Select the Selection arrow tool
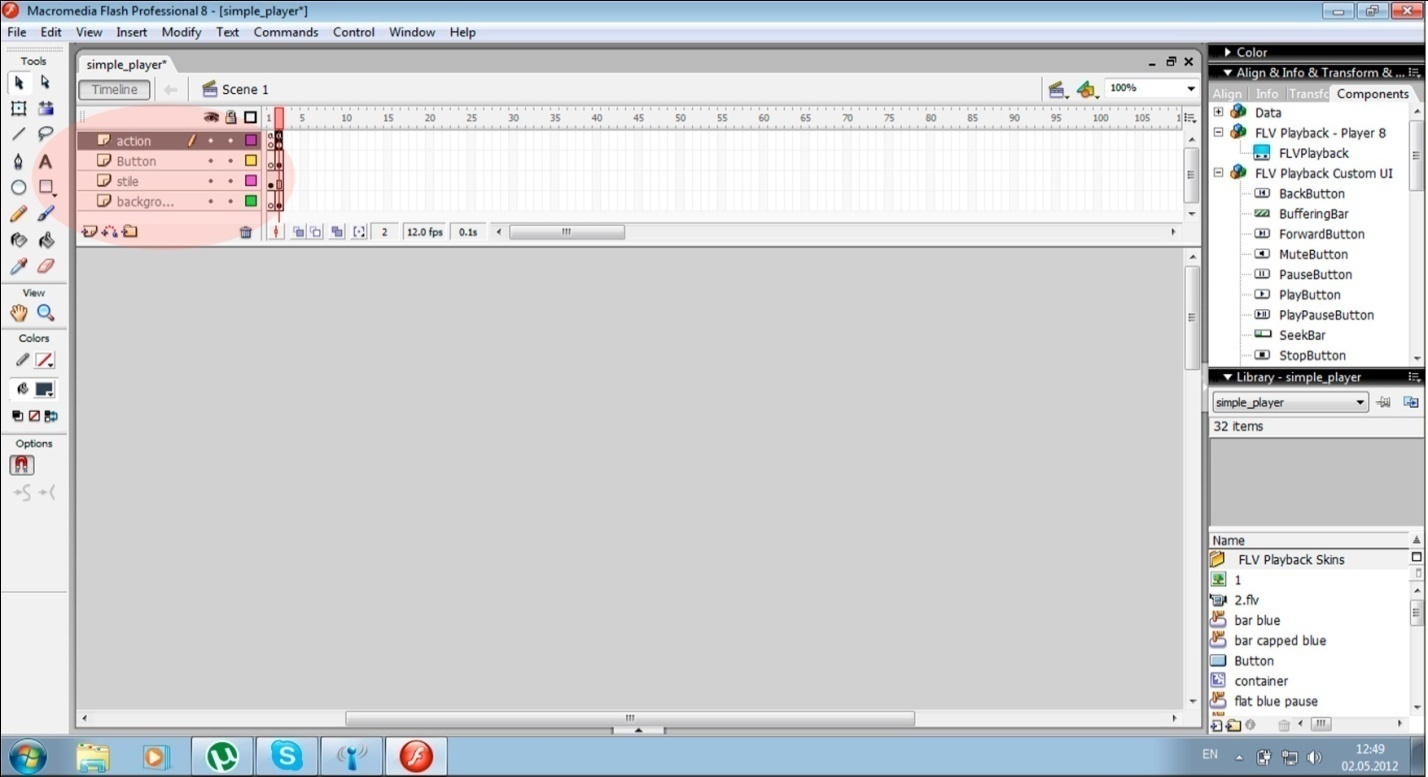1428x777 pixels. [x=19, y=83]
